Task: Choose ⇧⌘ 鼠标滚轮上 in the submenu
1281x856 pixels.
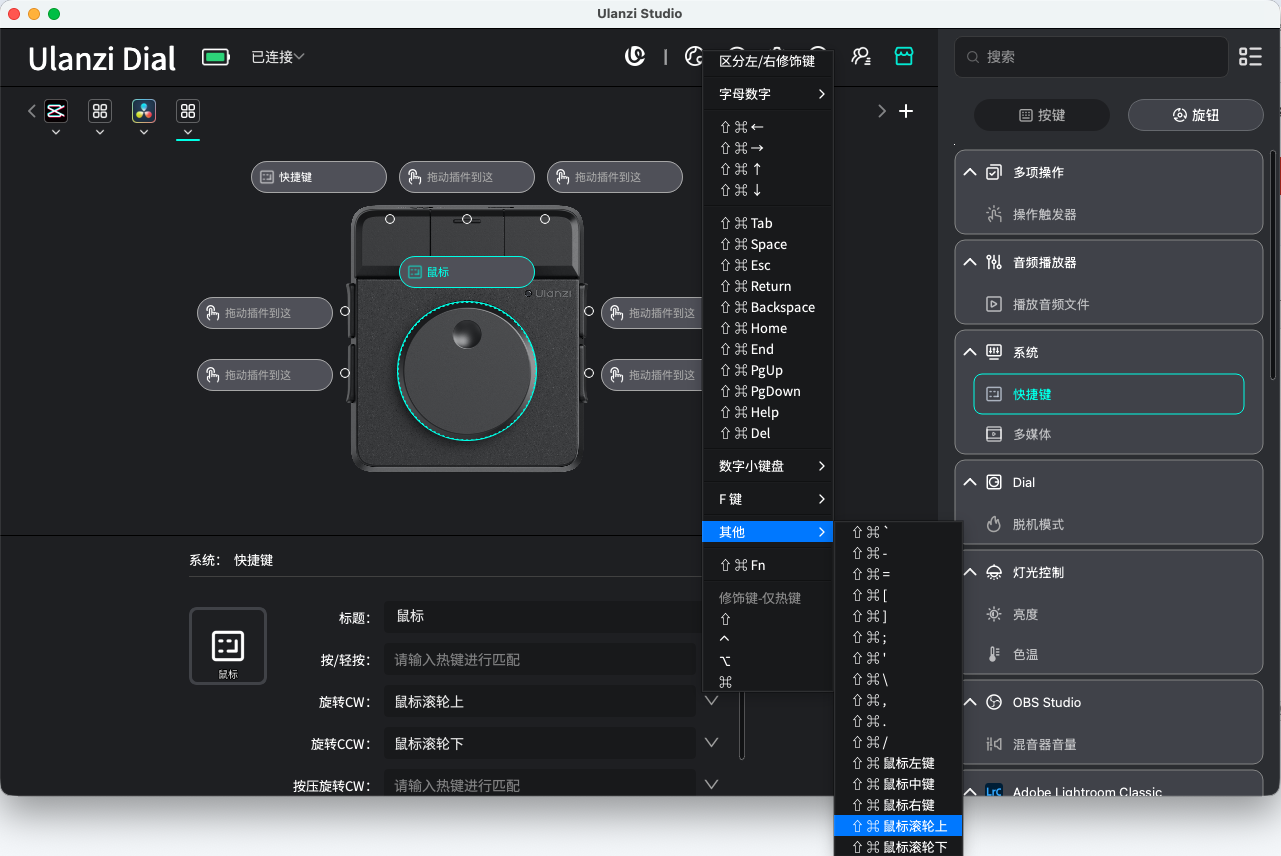Action: pos(898,826)
